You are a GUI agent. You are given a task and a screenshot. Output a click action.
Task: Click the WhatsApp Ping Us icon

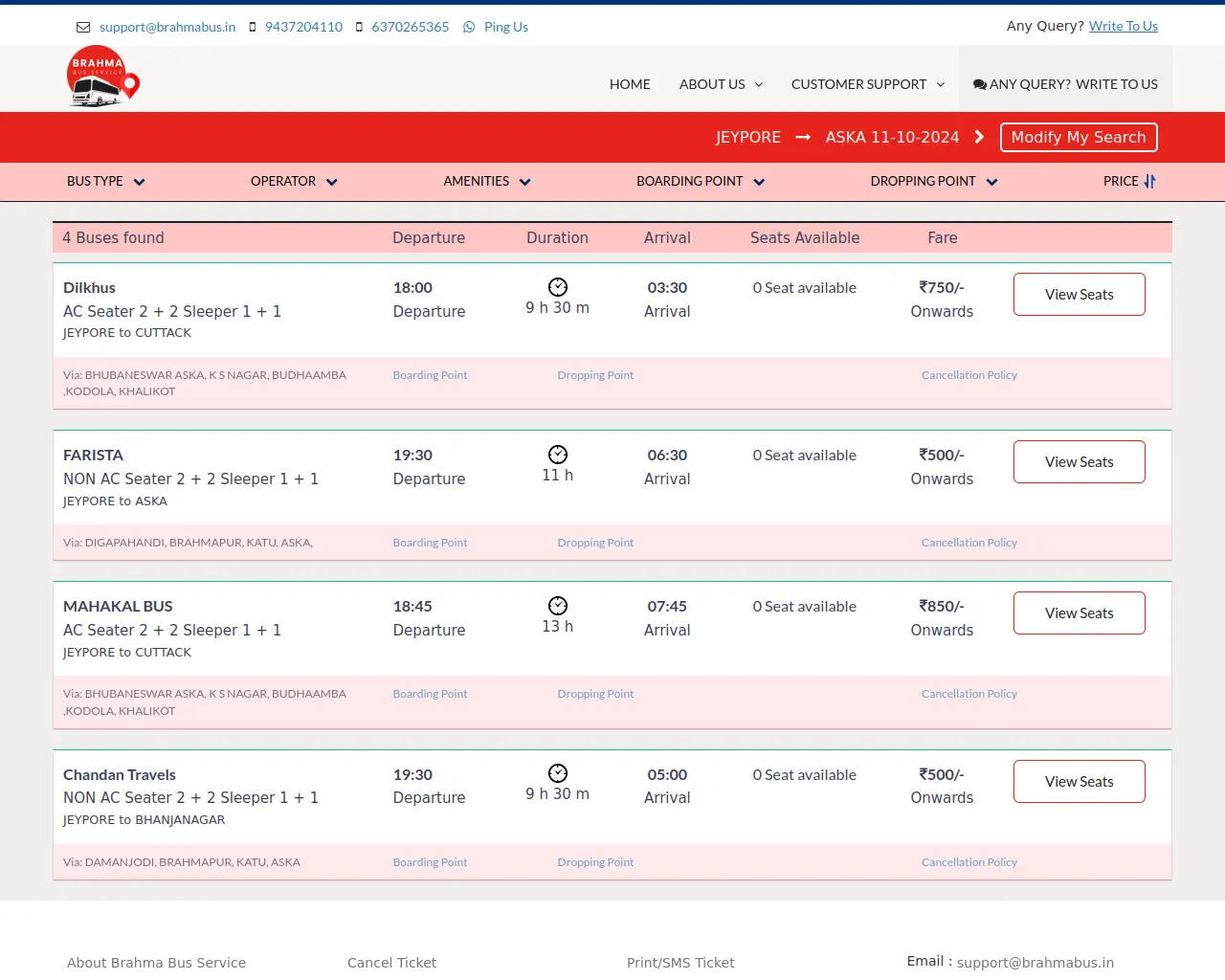click(x=469, y=27)
